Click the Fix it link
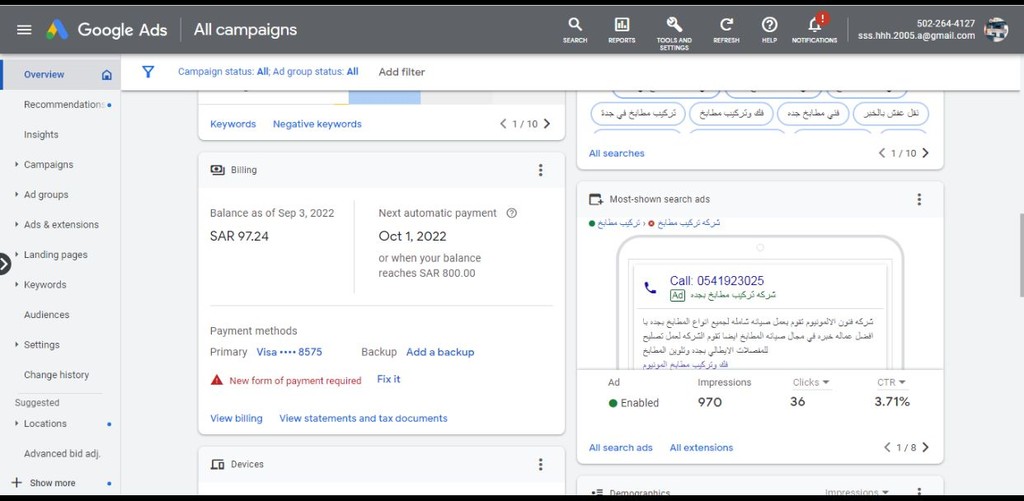The image size is (1024, 501). click(x=389, y=379)
